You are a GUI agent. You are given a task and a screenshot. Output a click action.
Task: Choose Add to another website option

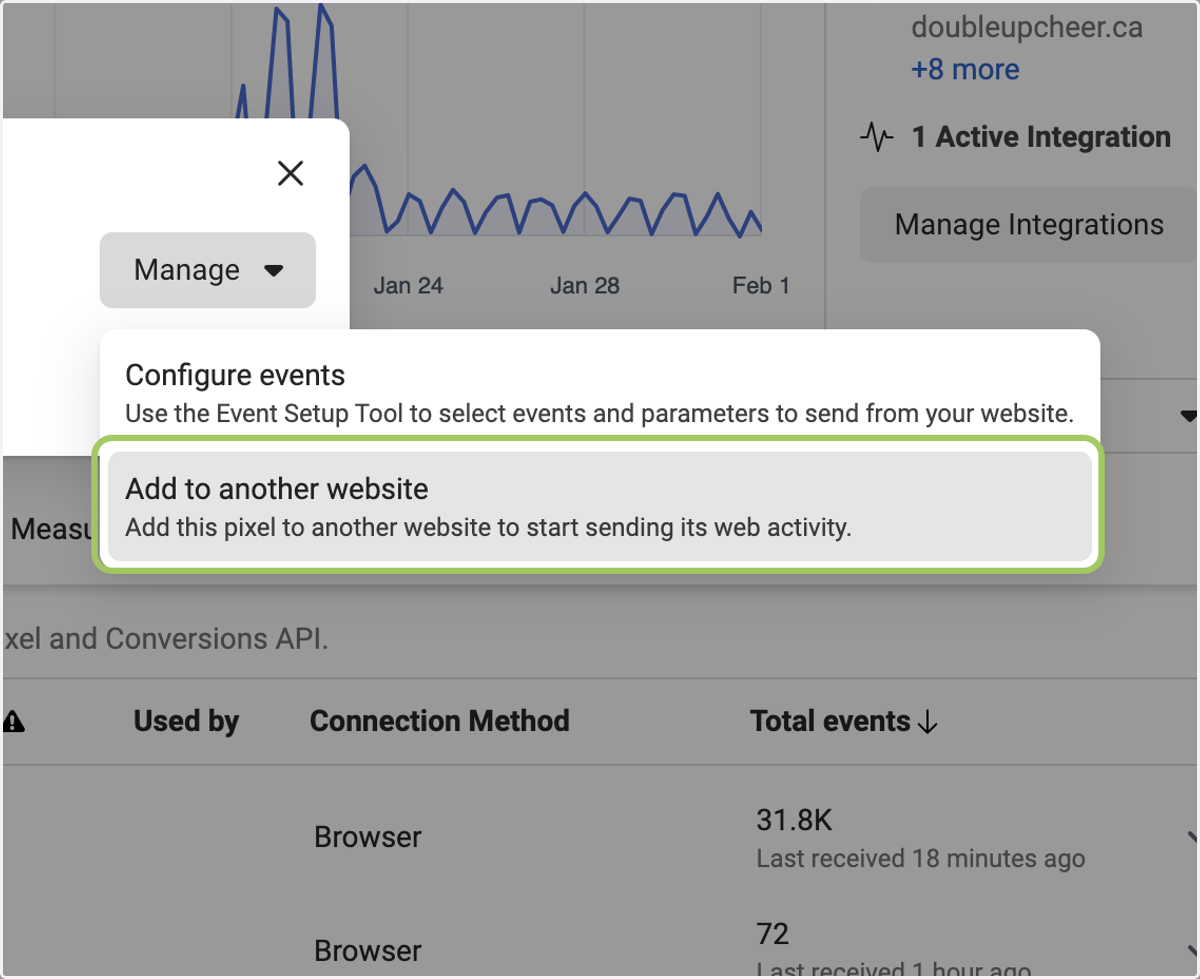click(x=600, y=506)
